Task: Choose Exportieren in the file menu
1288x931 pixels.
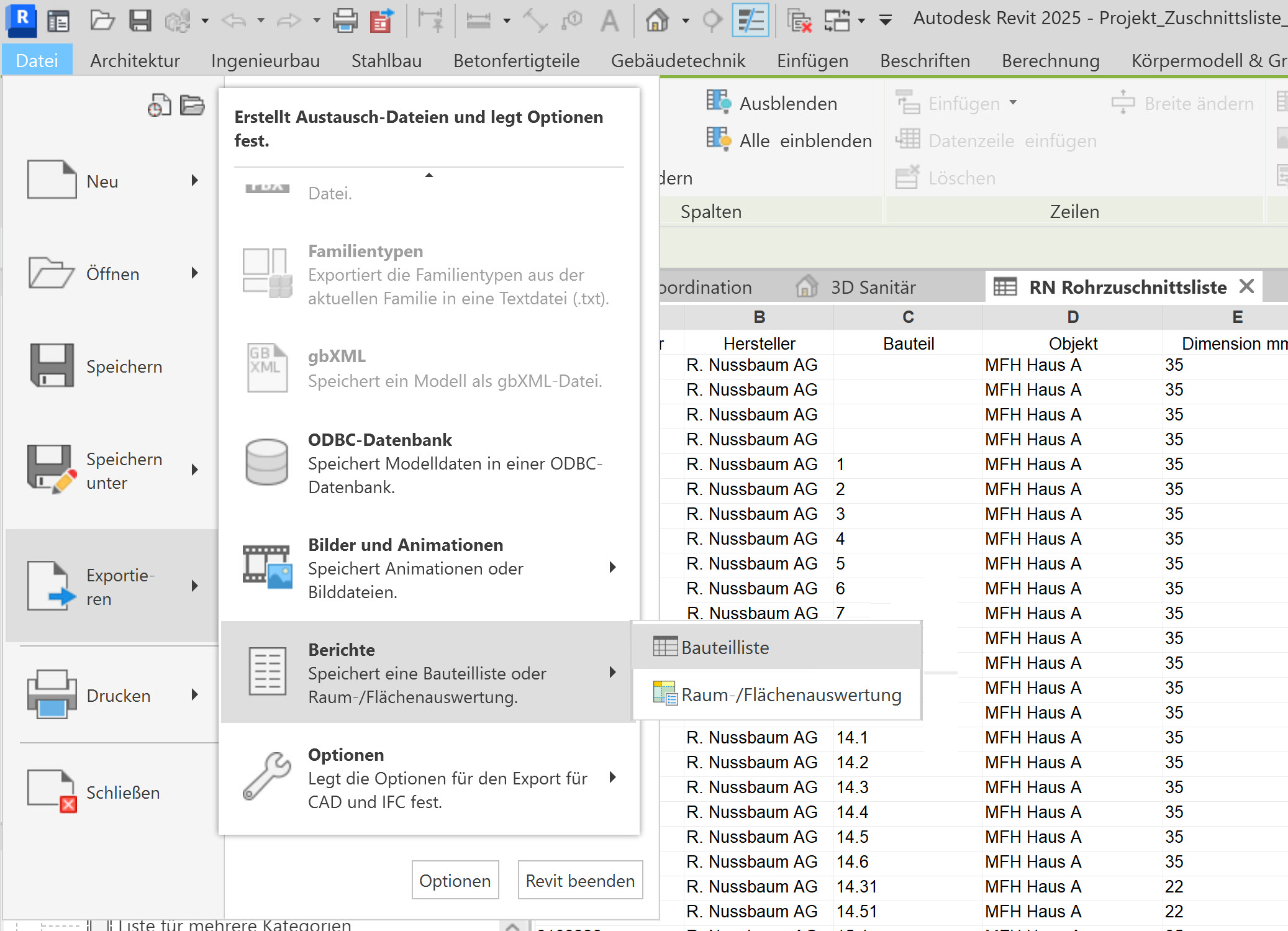Action: point(112,586)
